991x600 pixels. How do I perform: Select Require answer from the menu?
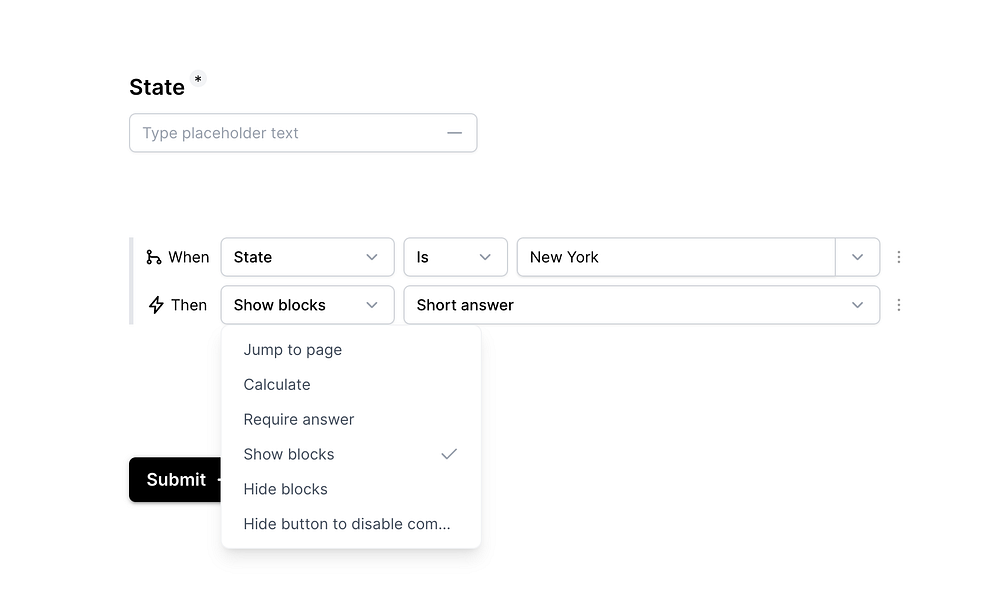pyautogui.click(x=299, y=419)
